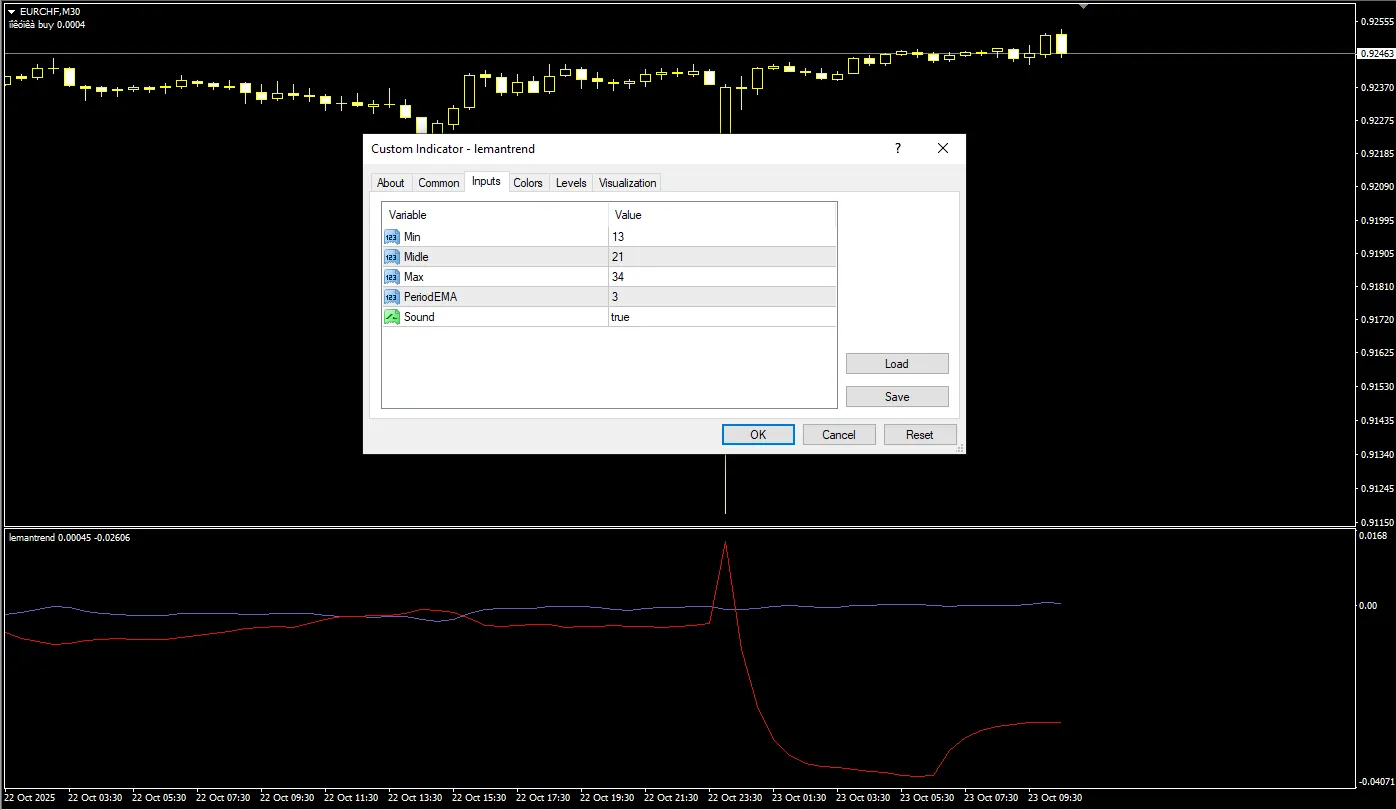Screen dimensions: 1396x810
Task: Select the Max value 34 cell
Action: [722, 277]
